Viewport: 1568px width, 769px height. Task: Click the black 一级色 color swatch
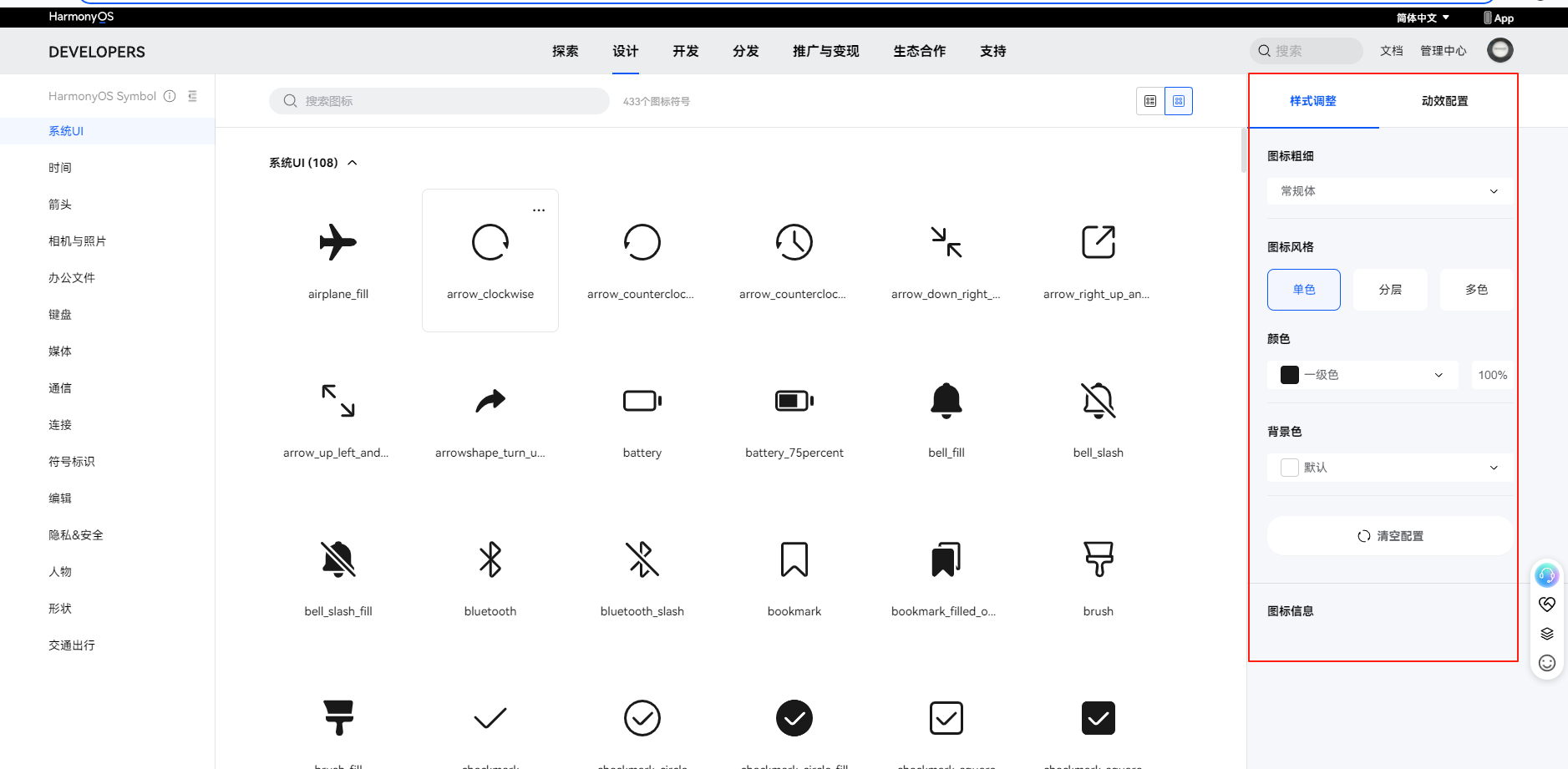click(x=1290, y=375)
